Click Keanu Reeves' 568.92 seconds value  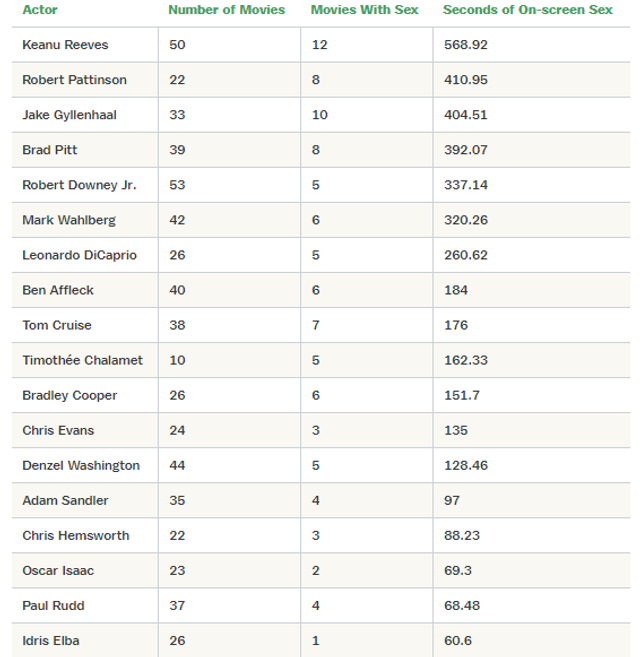[x=465, y=45]
